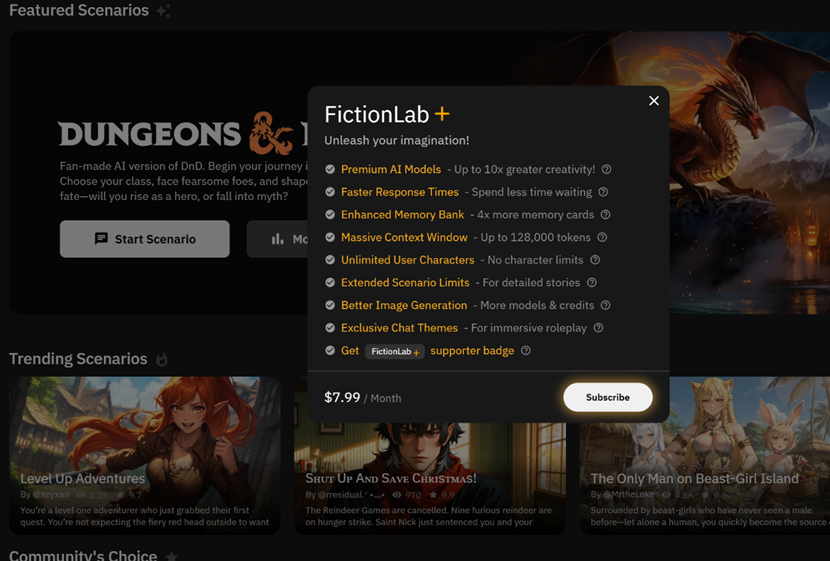Click checkmark next to Premium AI Models

(330, 169)
